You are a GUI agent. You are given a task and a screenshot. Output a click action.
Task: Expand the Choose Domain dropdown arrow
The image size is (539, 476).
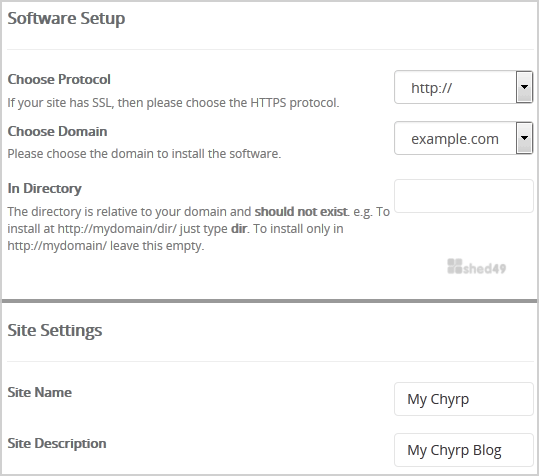pyautogui.click(x=524, y=138)
